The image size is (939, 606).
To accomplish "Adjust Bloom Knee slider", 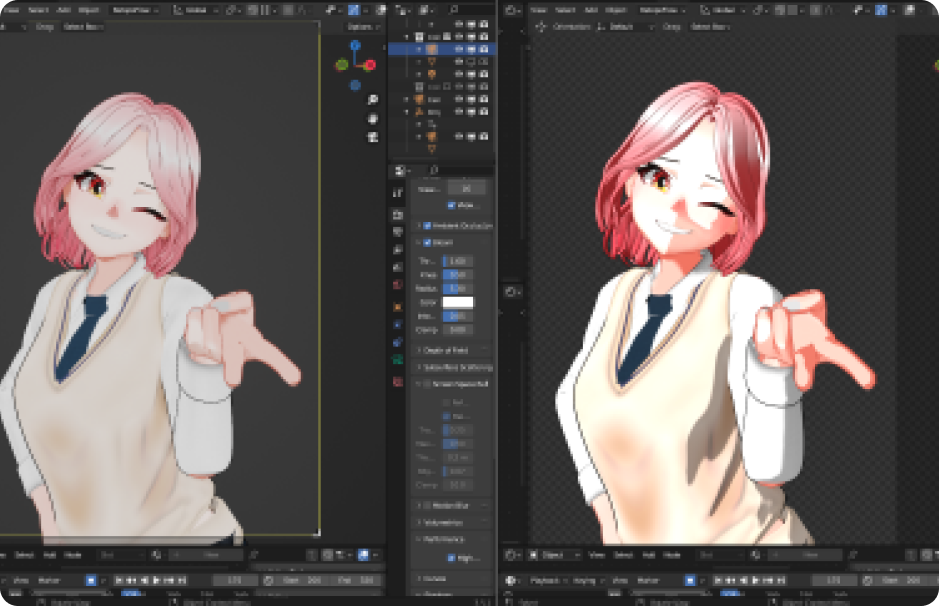I will click(458, 275).
